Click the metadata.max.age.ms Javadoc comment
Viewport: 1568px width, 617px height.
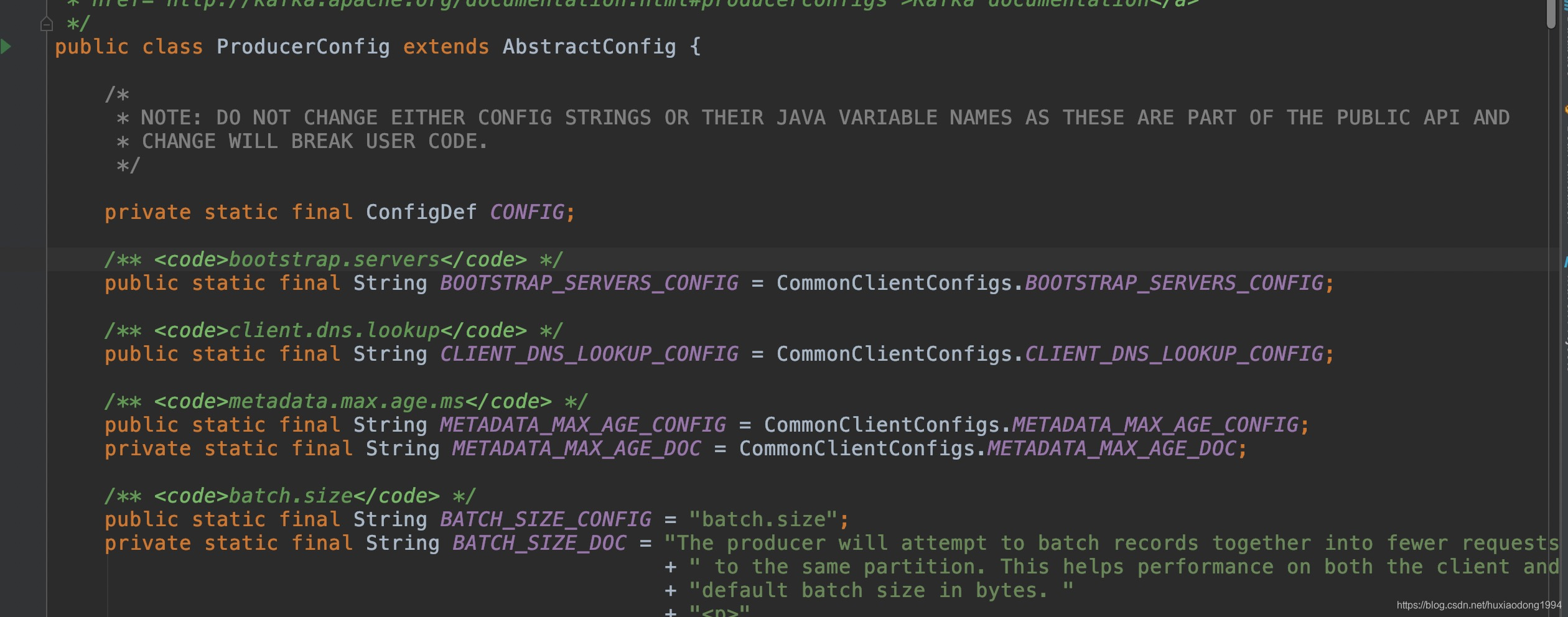click(x=347, y=401)
